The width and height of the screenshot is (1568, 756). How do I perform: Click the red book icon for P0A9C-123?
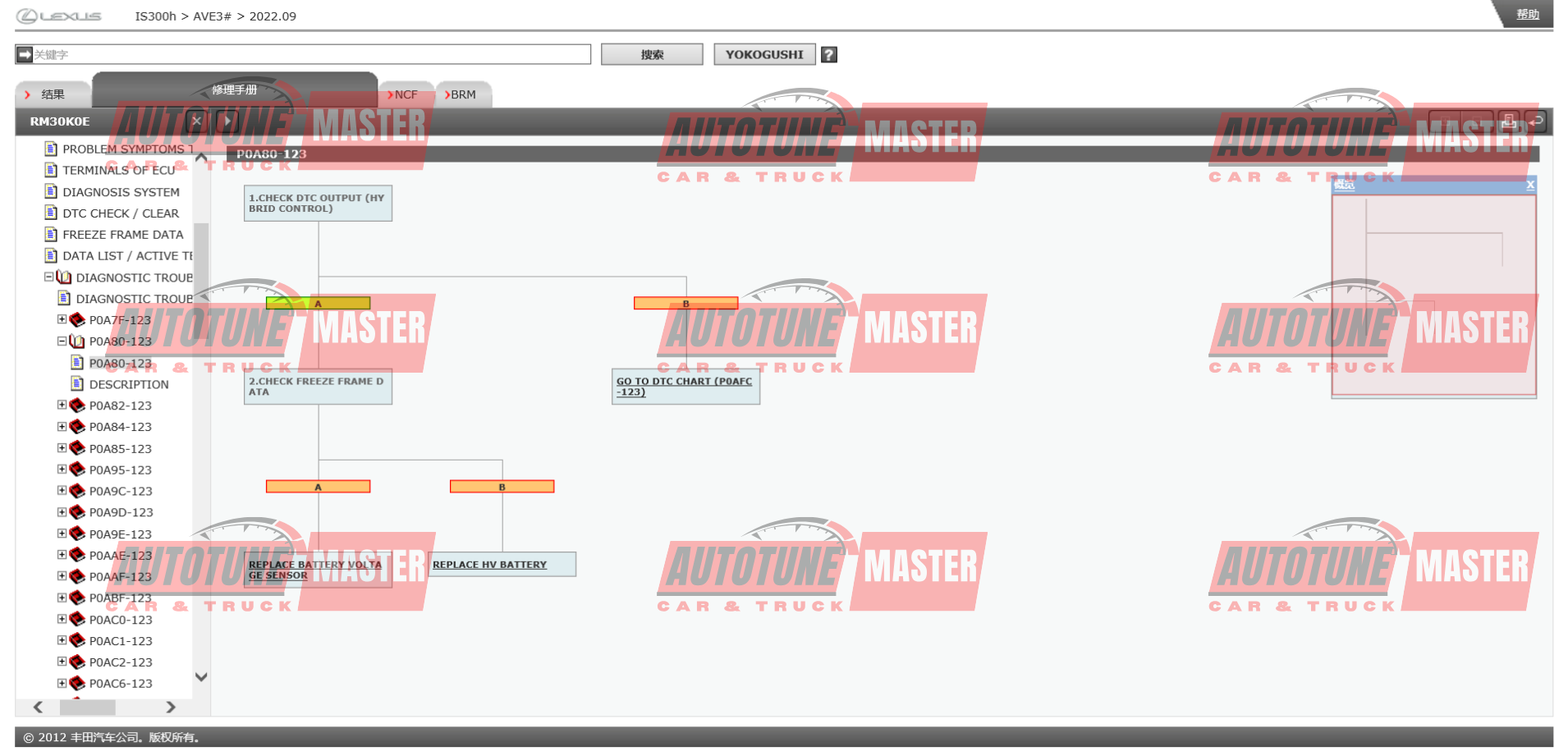(x=77, y=490)
